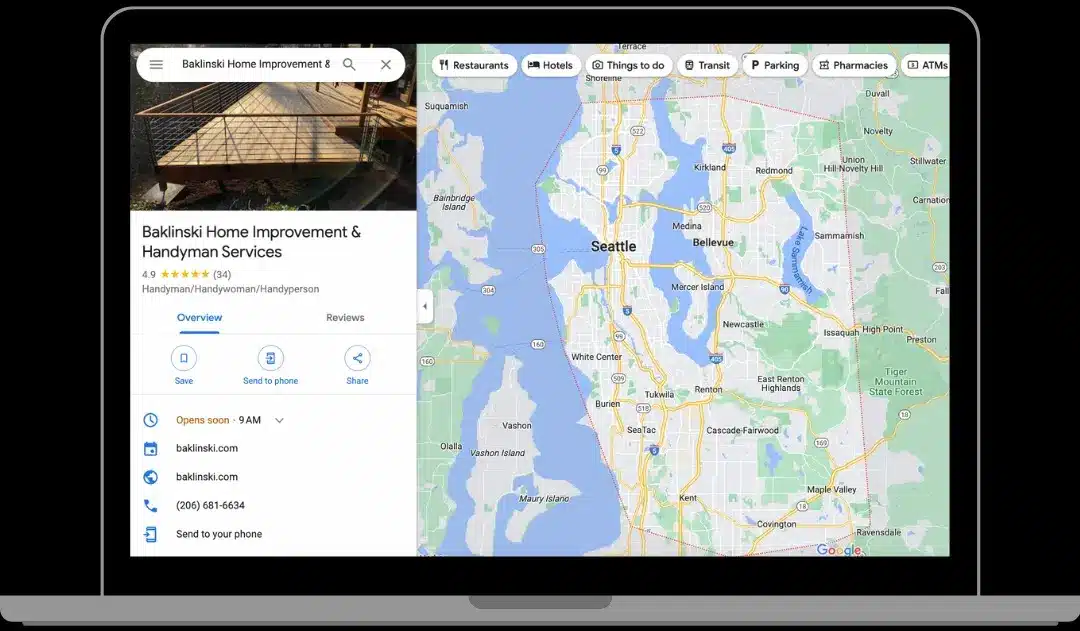Click the Seattle label on map
Screen dimensions: 1080x631
[613, 247]
